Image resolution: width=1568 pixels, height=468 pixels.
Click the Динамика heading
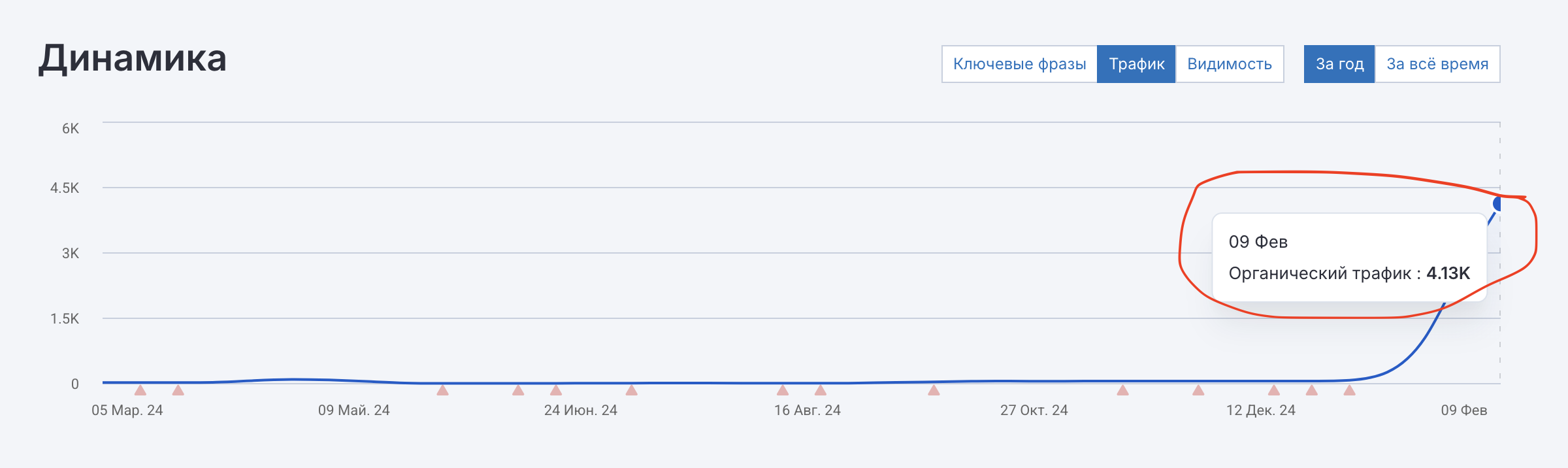133,59
